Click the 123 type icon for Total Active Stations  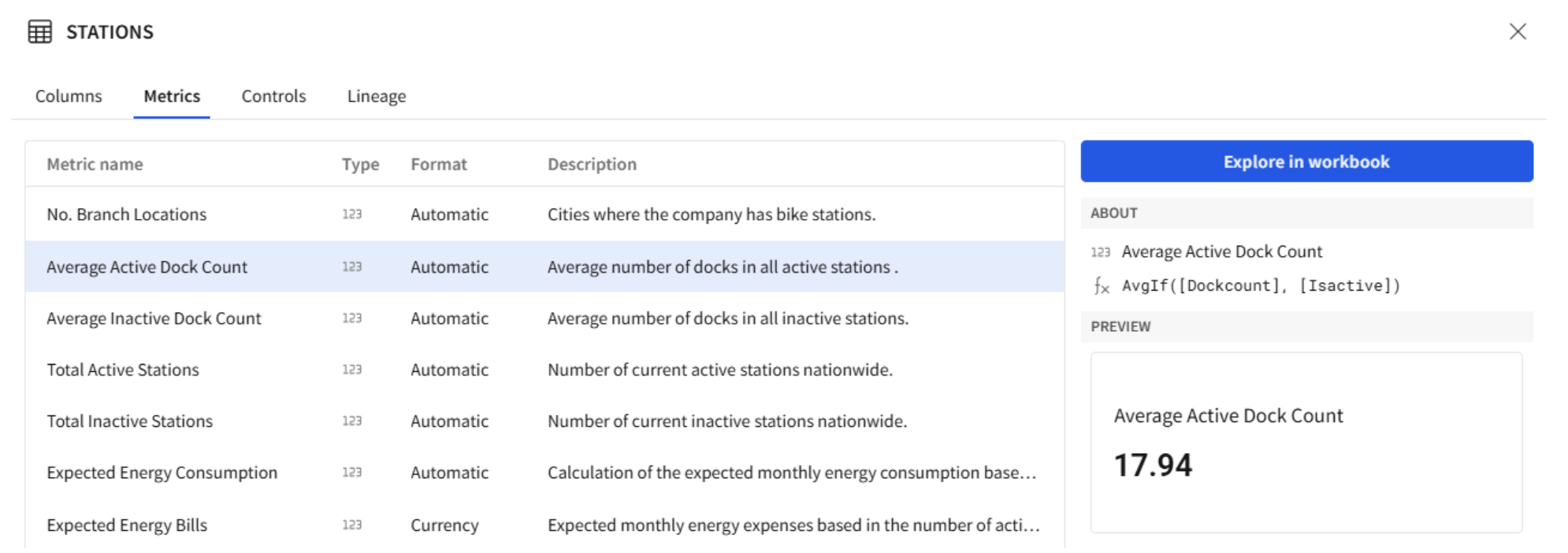click(x=352, y=369)
